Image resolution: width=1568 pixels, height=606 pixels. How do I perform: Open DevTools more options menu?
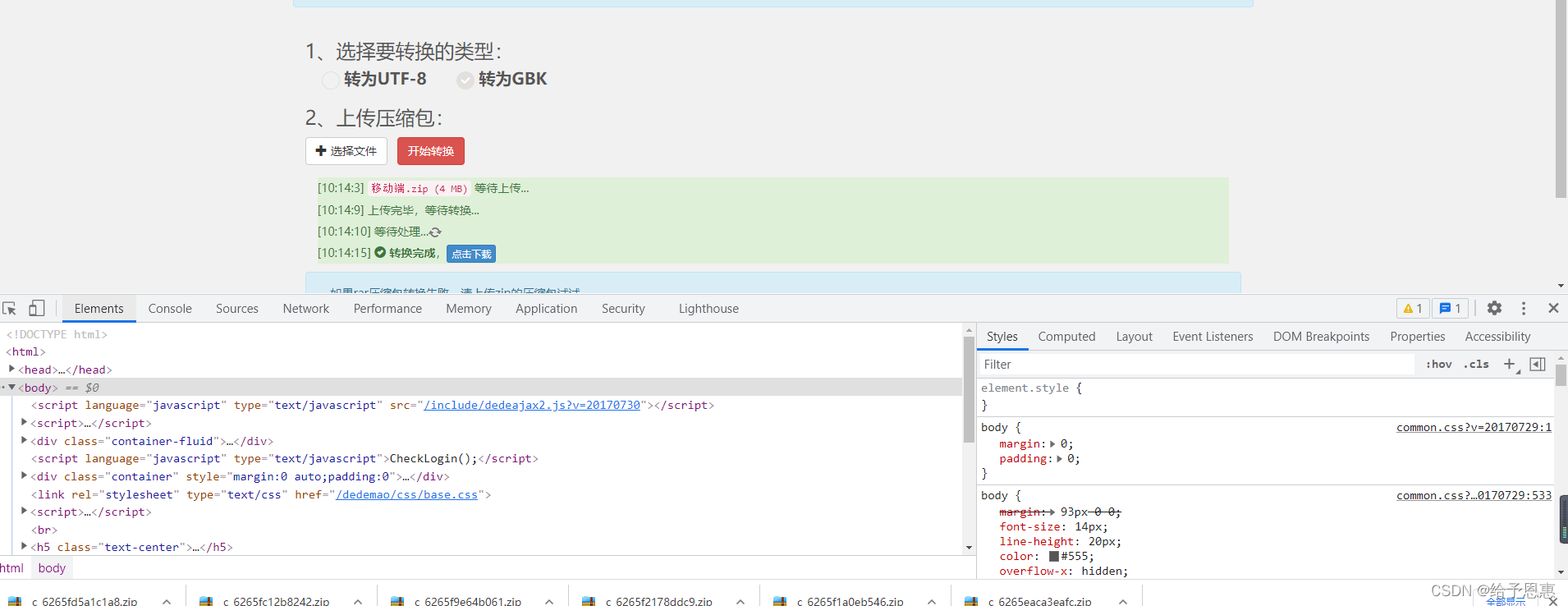(1524, 308)
